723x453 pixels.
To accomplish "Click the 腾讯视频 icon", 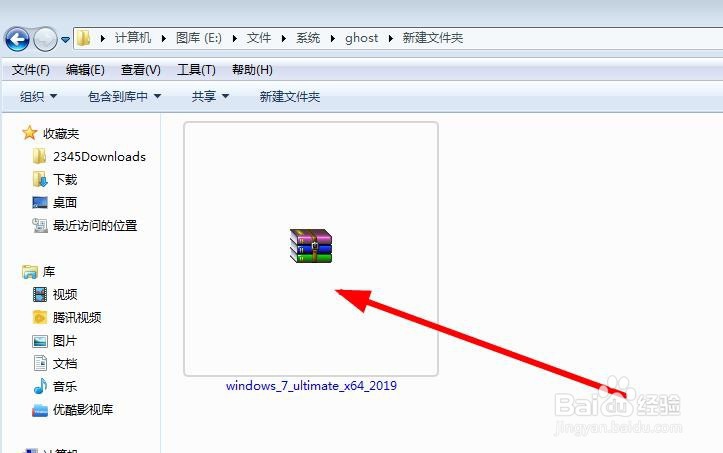I will pos(40,317).
